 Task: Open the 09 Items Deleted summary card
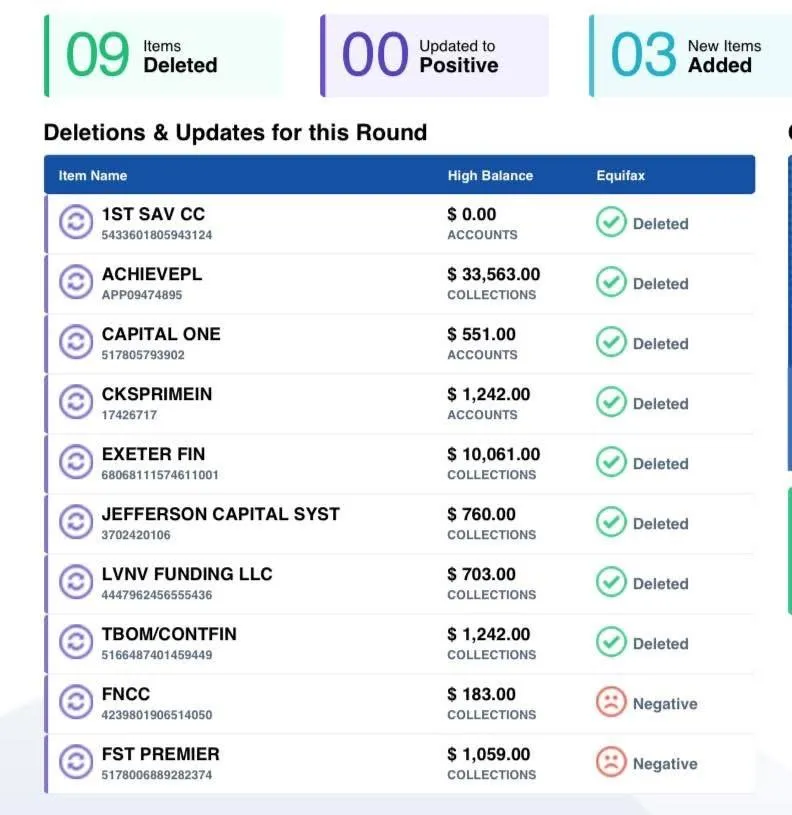coord(164,56)
